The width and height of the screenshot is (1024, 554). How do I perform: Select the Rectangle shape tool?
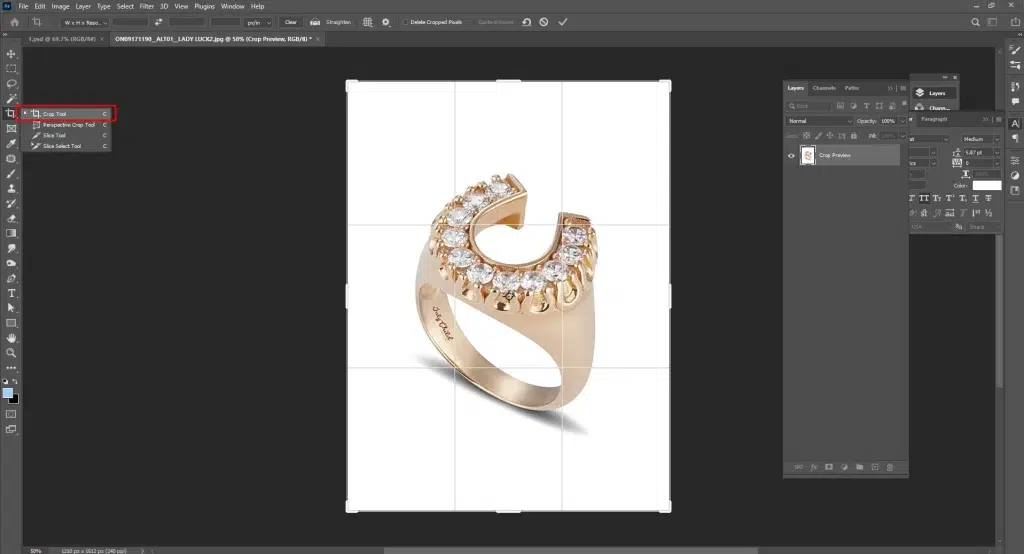click(11, 323)
